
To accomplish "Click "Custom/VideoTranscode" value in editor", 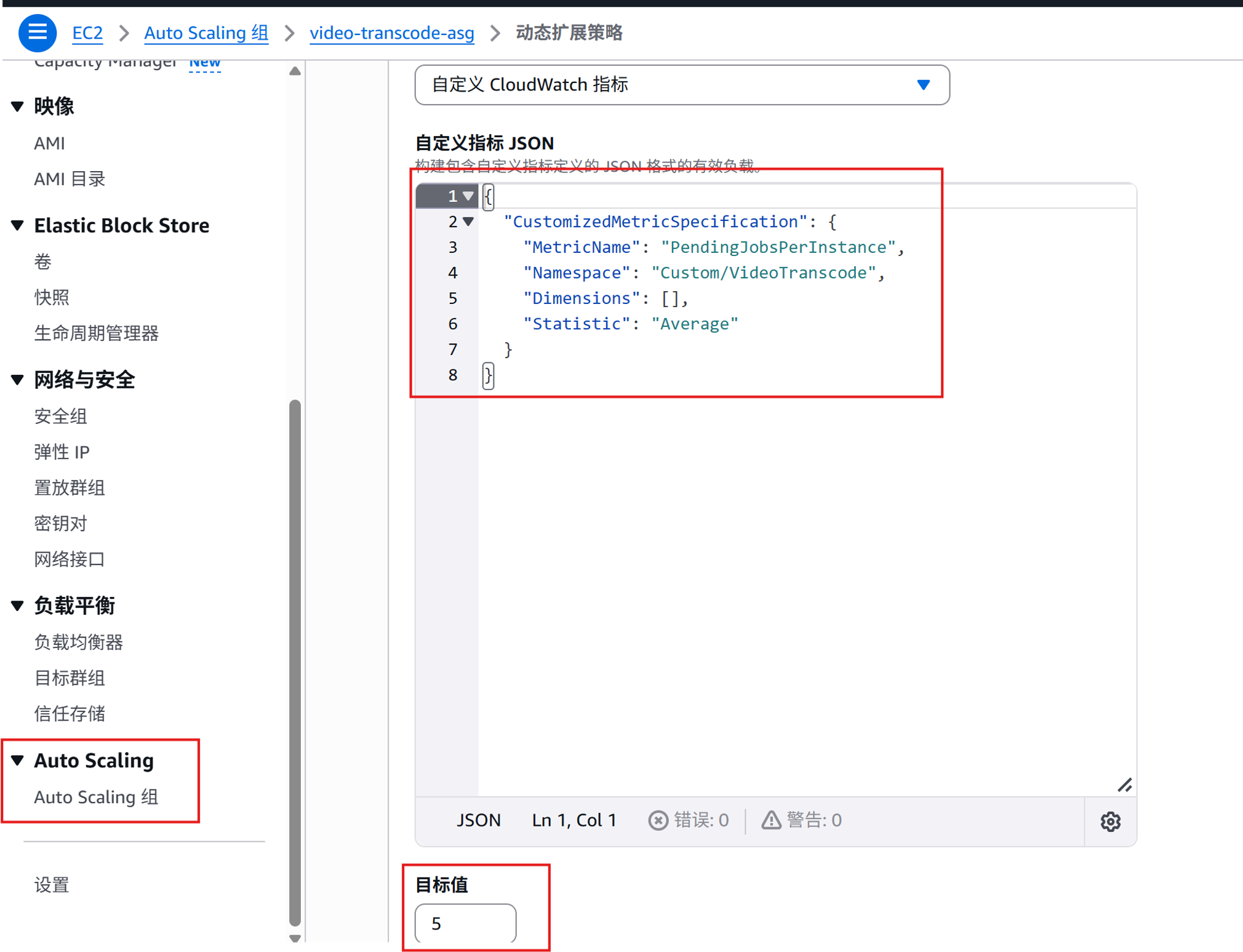I will click(x=764, y=273).
